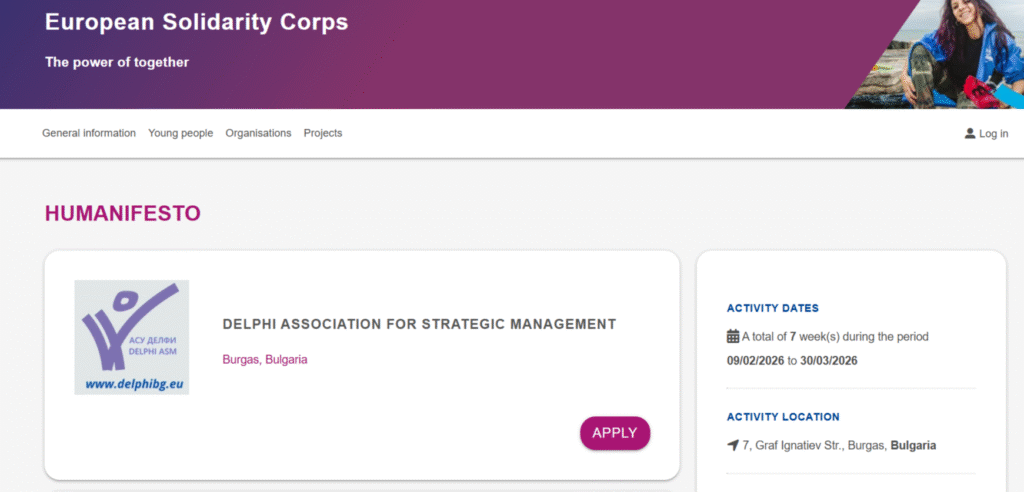Click the ACTIVITY LOCATION section heading

tap(783, 417)
